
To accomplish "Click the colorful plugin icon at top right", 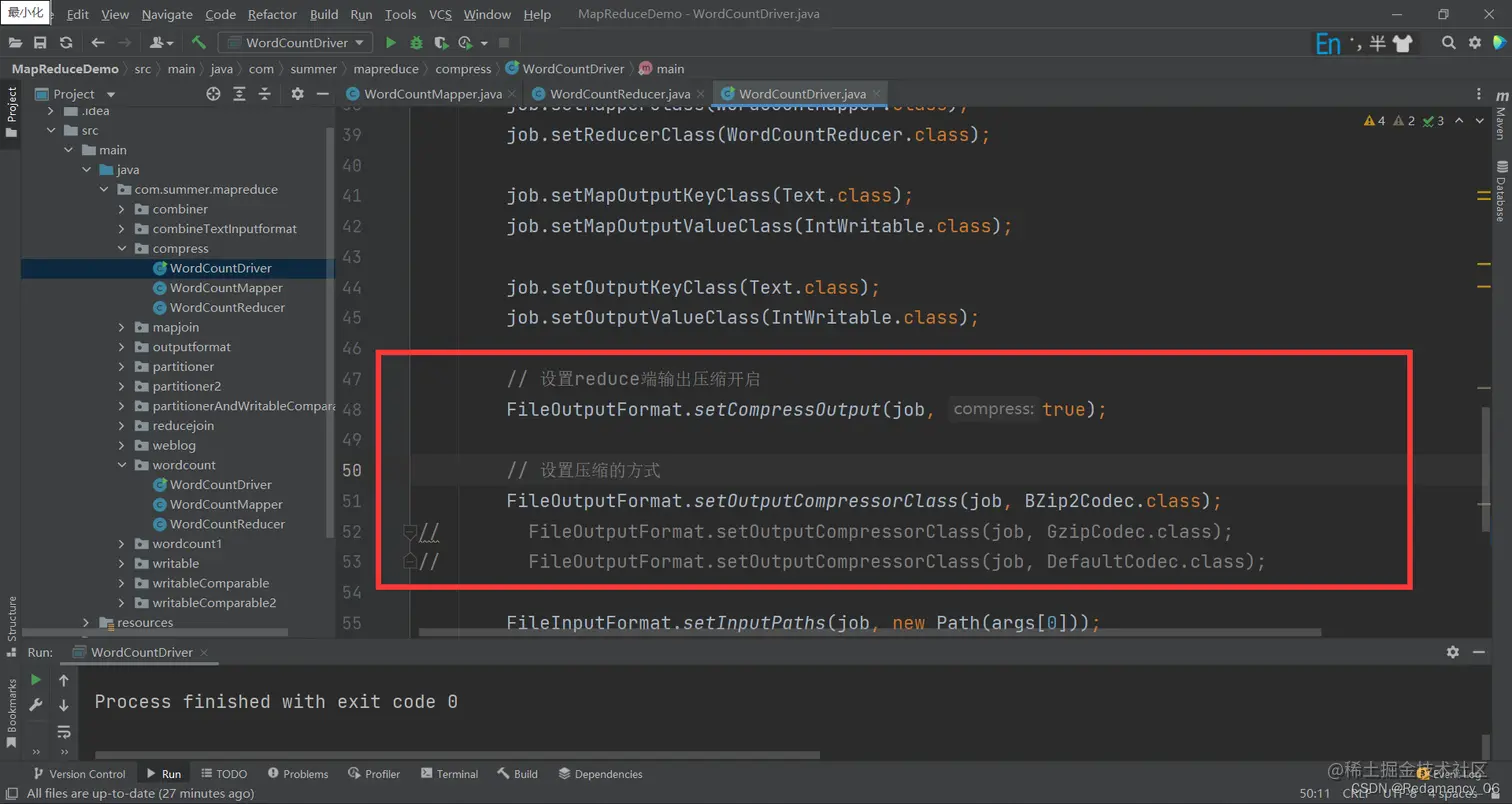I will click(1499, 43).
